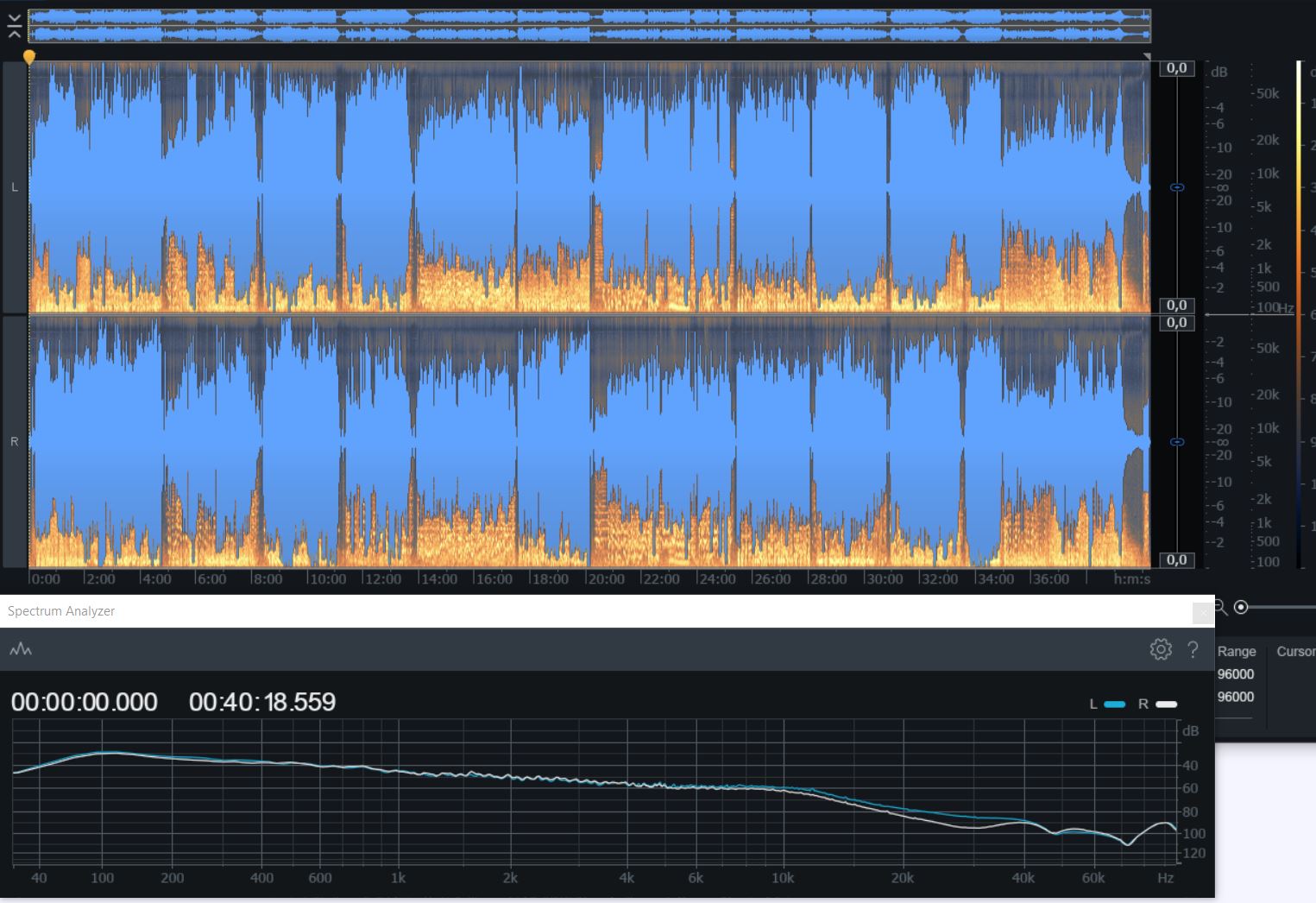The width and height of the screenshot is (1316, 903).
Task: Click the cyan L legend swatch
Action: 1115,704
